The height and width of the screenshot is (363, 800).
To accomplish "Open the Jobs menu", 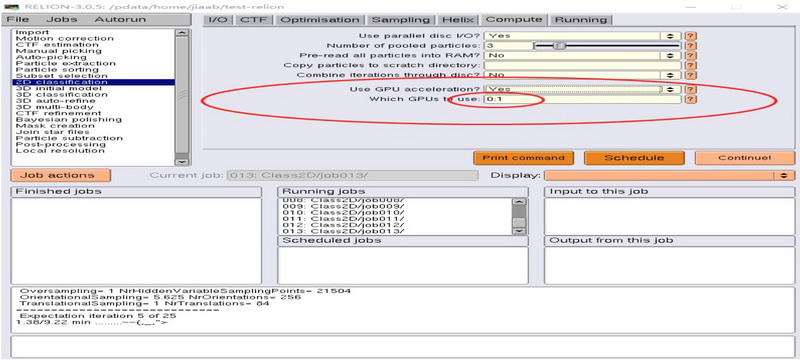I will click(x=61, y=19).
